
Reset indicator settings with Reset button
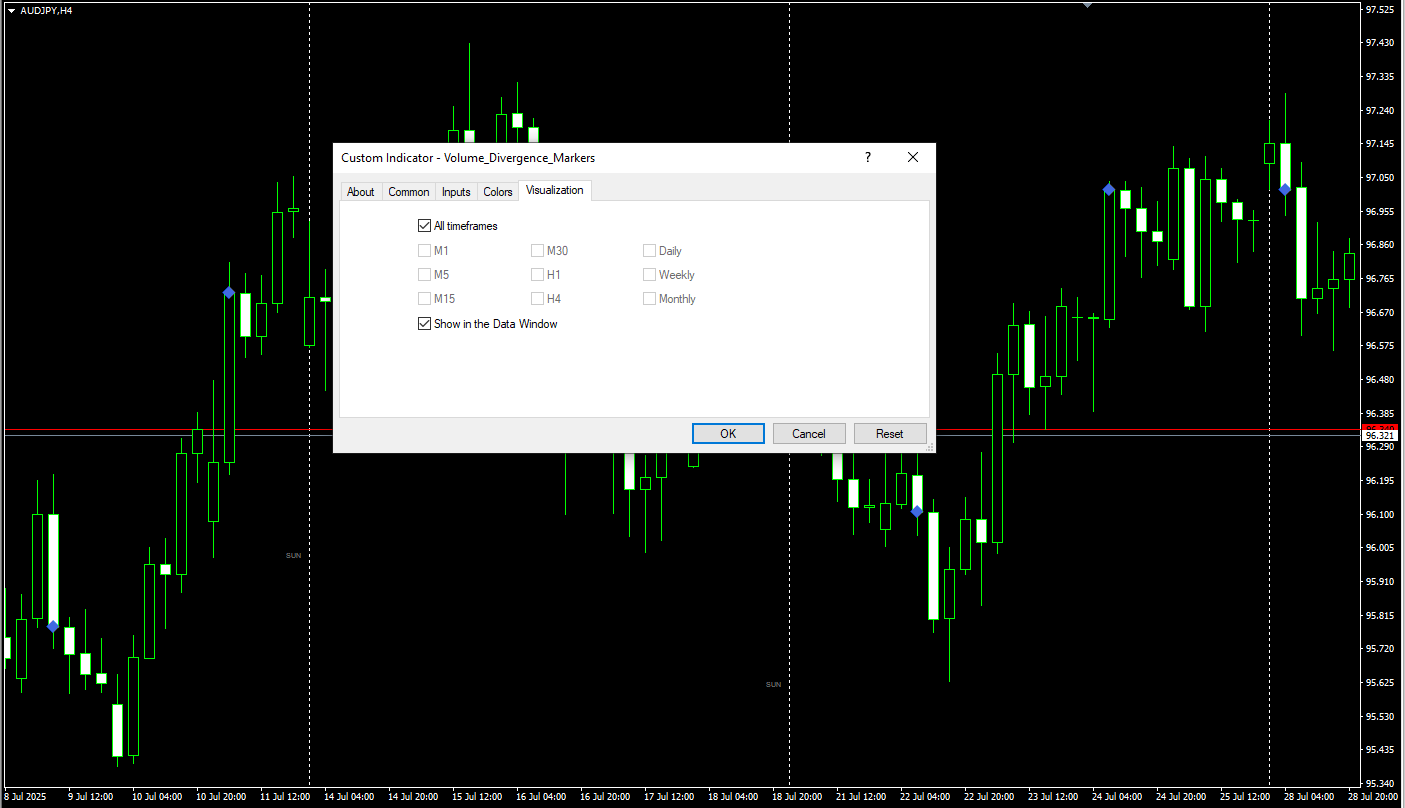(x=889, y=434)
